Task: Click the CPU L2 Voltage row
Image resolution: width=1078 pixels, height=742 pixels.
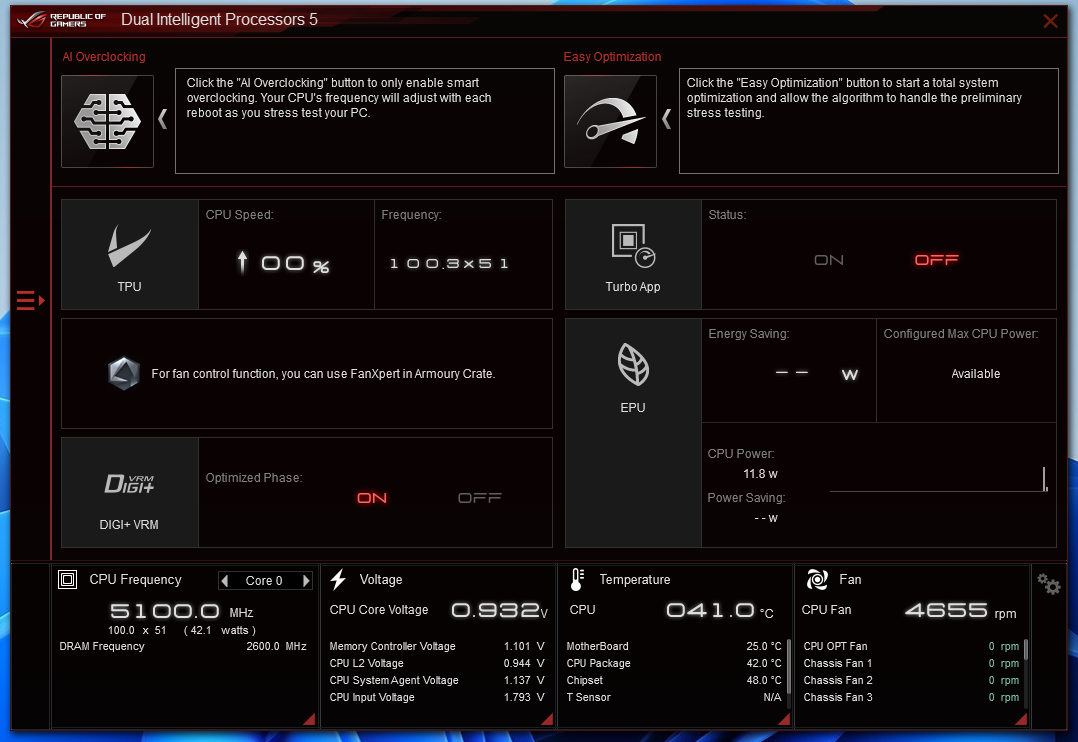Action: 437,664
